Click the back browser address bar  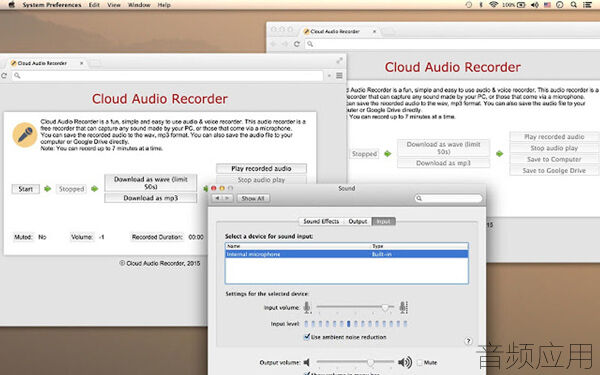pos(452,44)
